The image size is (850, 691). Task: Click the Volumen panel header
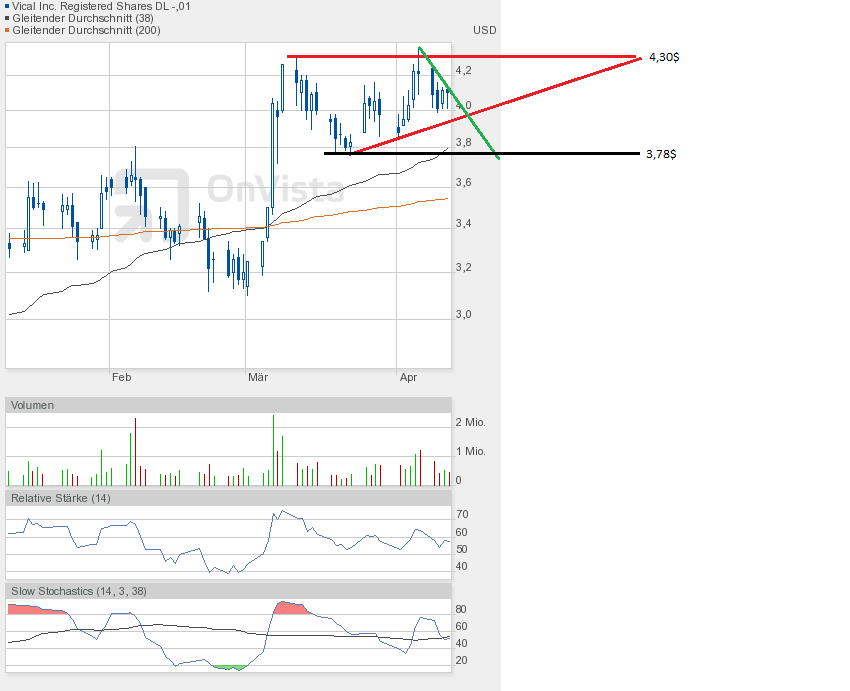(x=34, y=405)
